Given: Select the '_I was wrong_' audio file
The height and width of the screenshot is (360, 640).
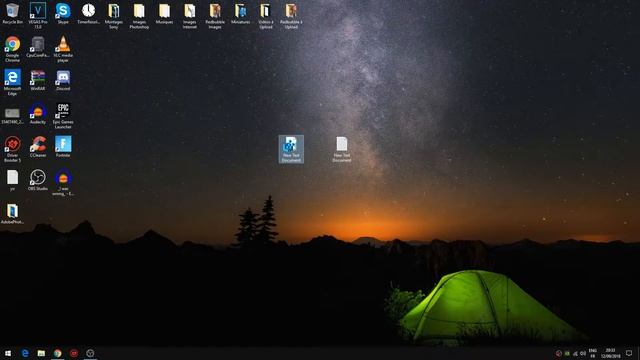Looking at the screenshot, I should coord(63,182).
